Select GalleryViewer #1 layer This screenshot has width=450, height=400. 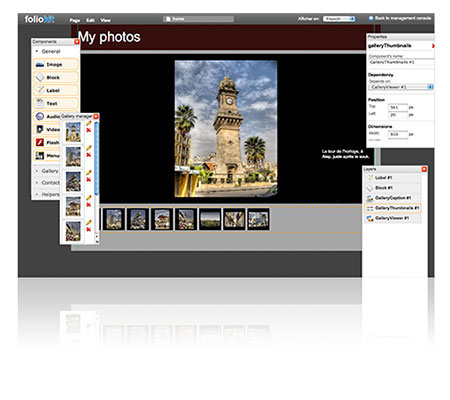pyautogui.click(x=392, y=218)
